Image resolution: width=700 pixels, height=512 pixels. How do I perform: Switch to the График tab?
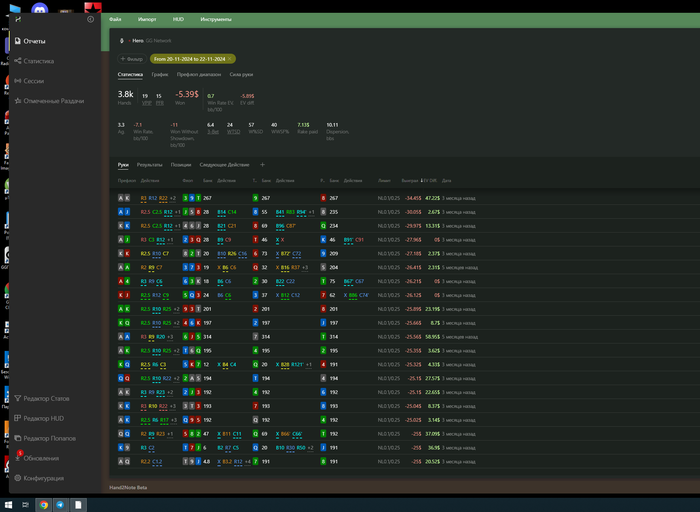pyautogui.click(x=160, y=75)
